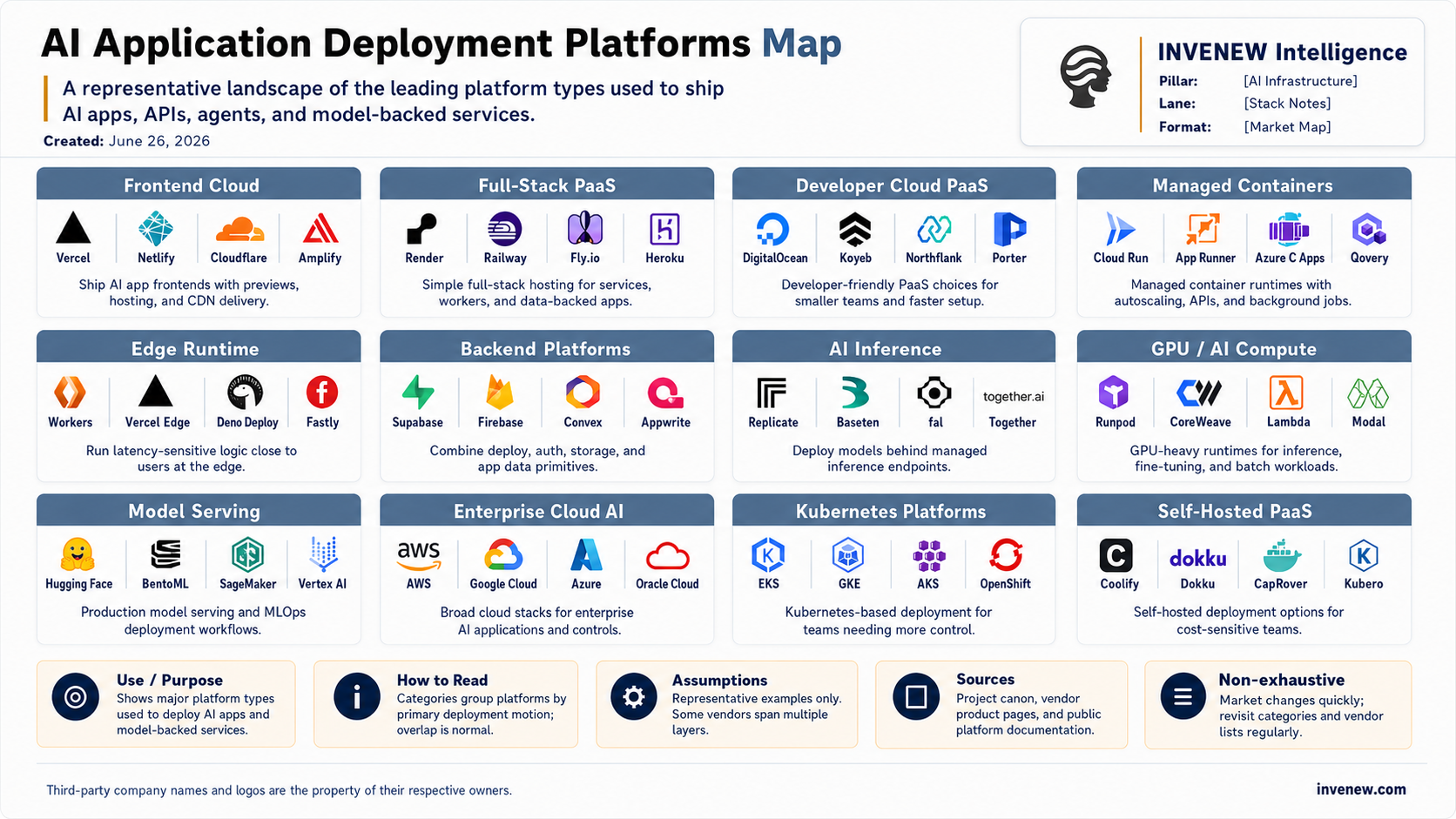
Task: Click the Vercel triangle logo in Frontend Cloud
Action: tap(73, 228)
